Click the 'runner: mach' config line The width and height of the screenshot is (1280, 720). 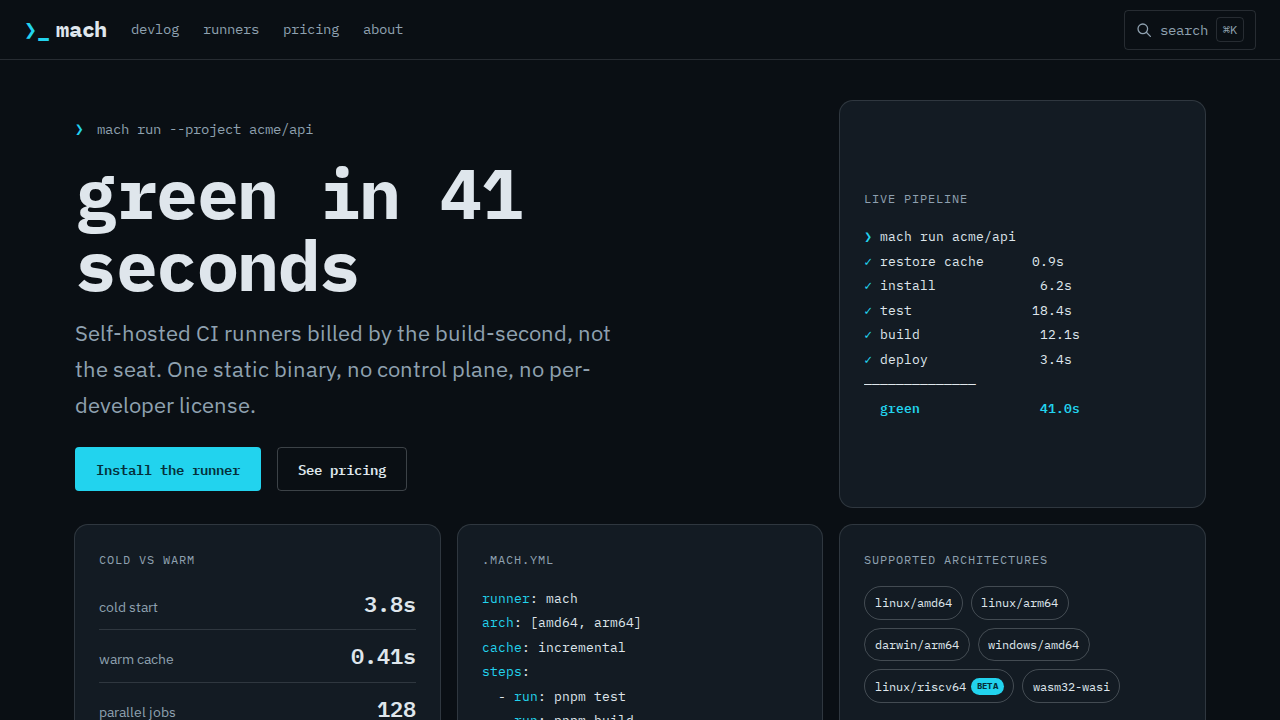point(530,599)
